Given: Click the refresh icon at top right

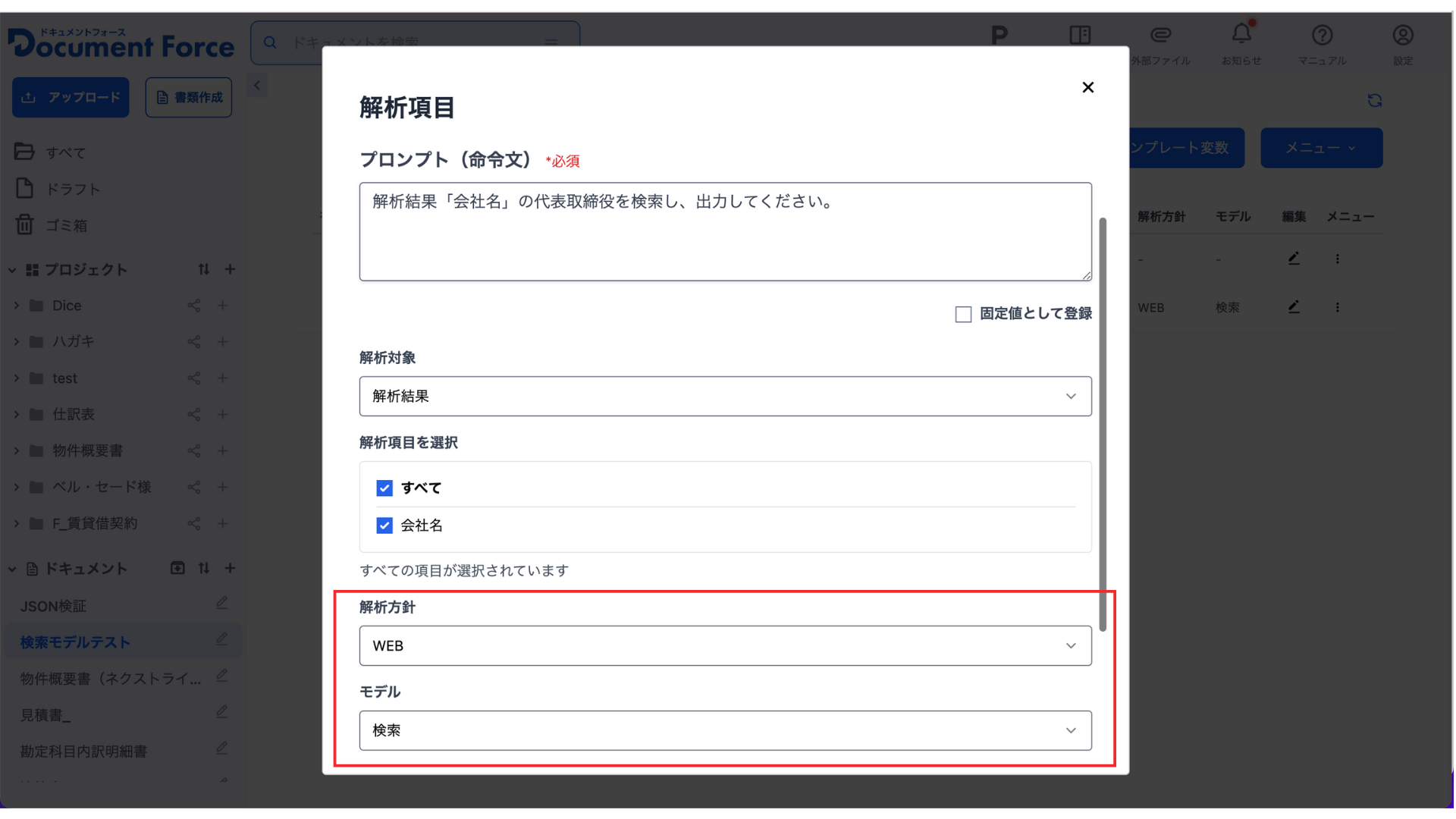Looking at the screenshot, I should 1376,101.
